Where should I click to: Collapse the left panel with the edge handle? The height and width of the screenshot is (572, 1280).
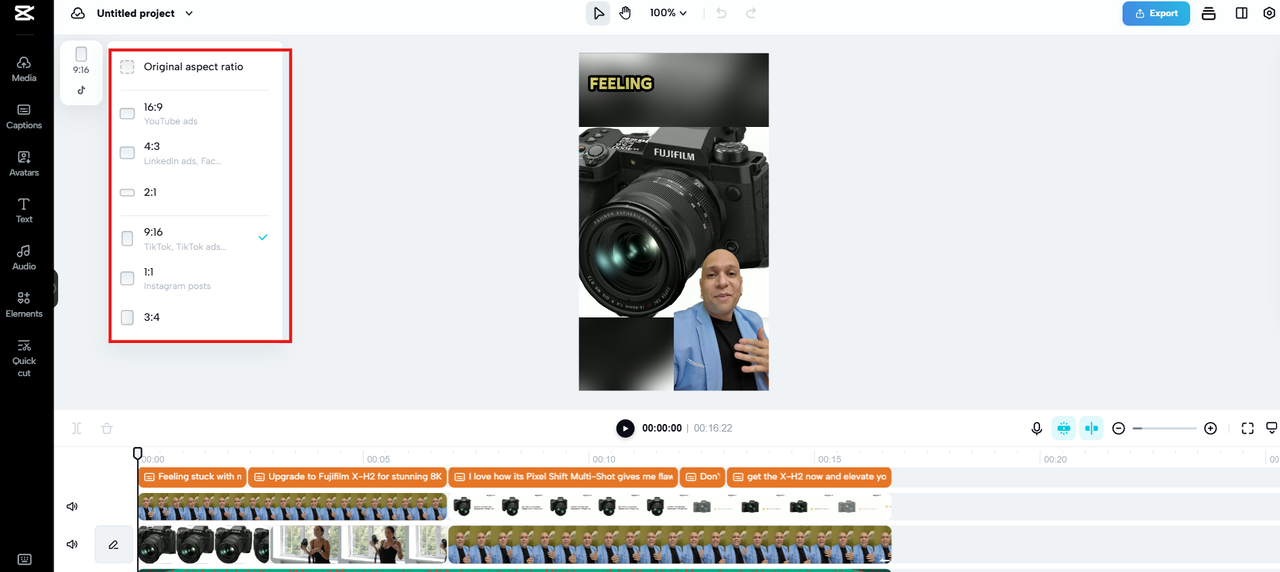tap(56, 288)
